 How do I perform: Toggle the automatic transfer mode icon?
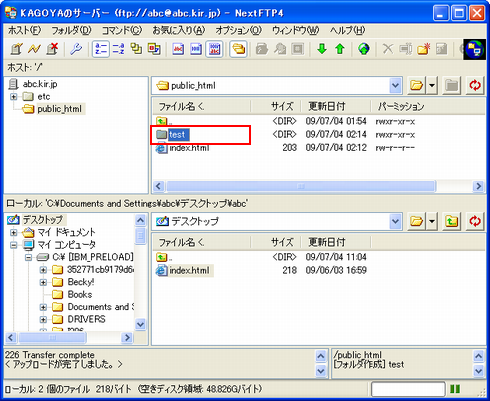coord(214,49)
